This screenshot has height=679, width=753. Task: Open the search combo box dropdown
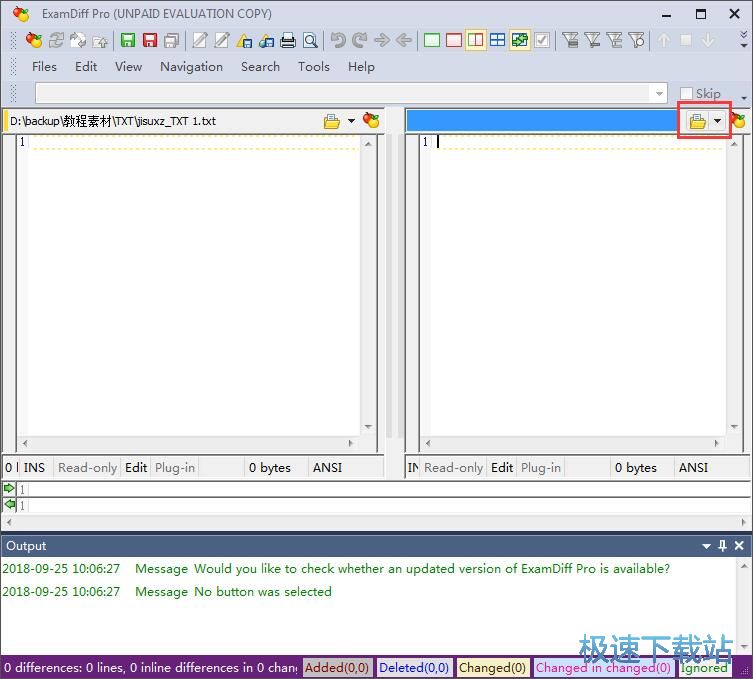[659, 94]
